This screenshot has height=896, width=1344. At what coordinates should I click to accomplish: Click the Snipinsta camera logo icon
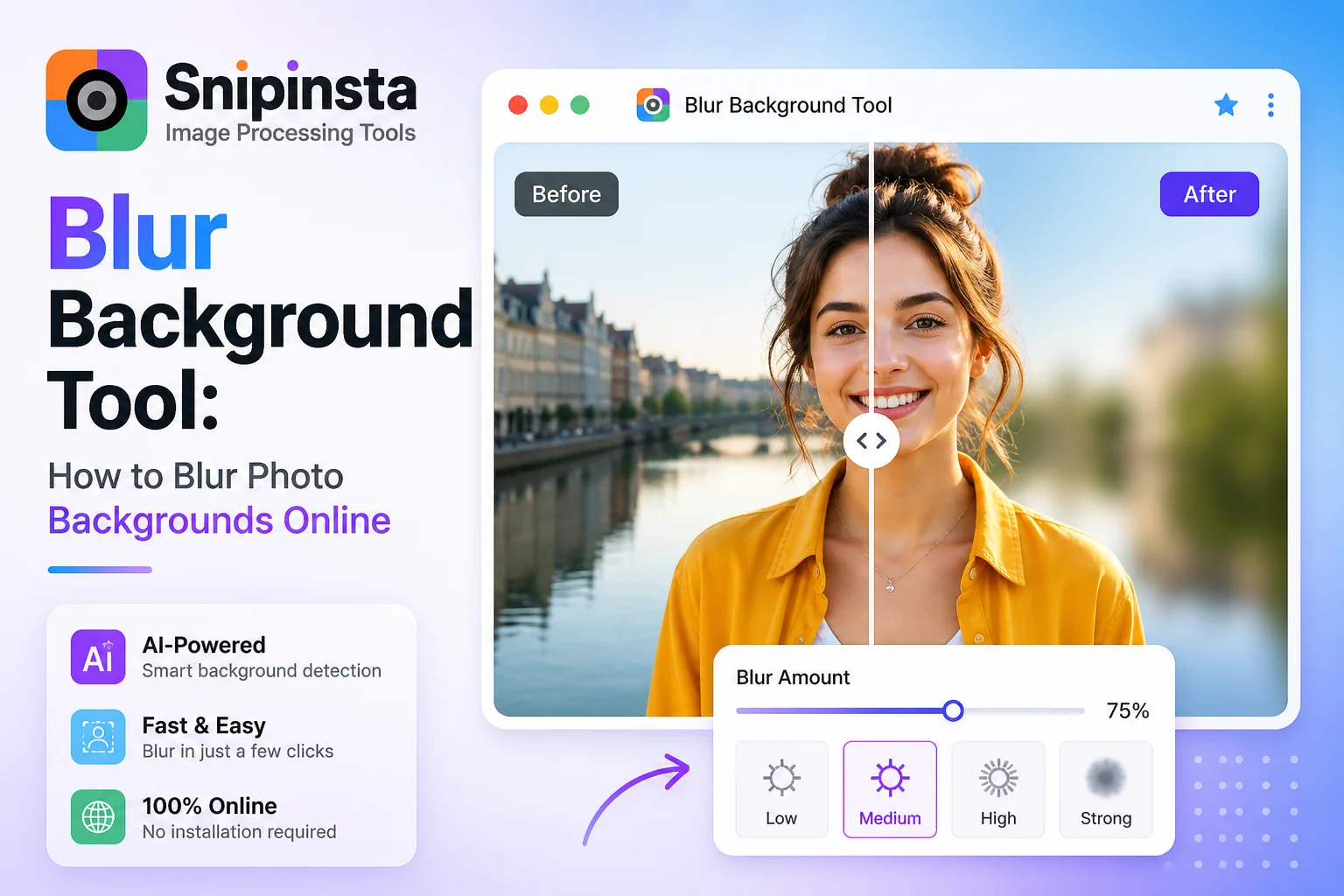click(x=96, y=100)
